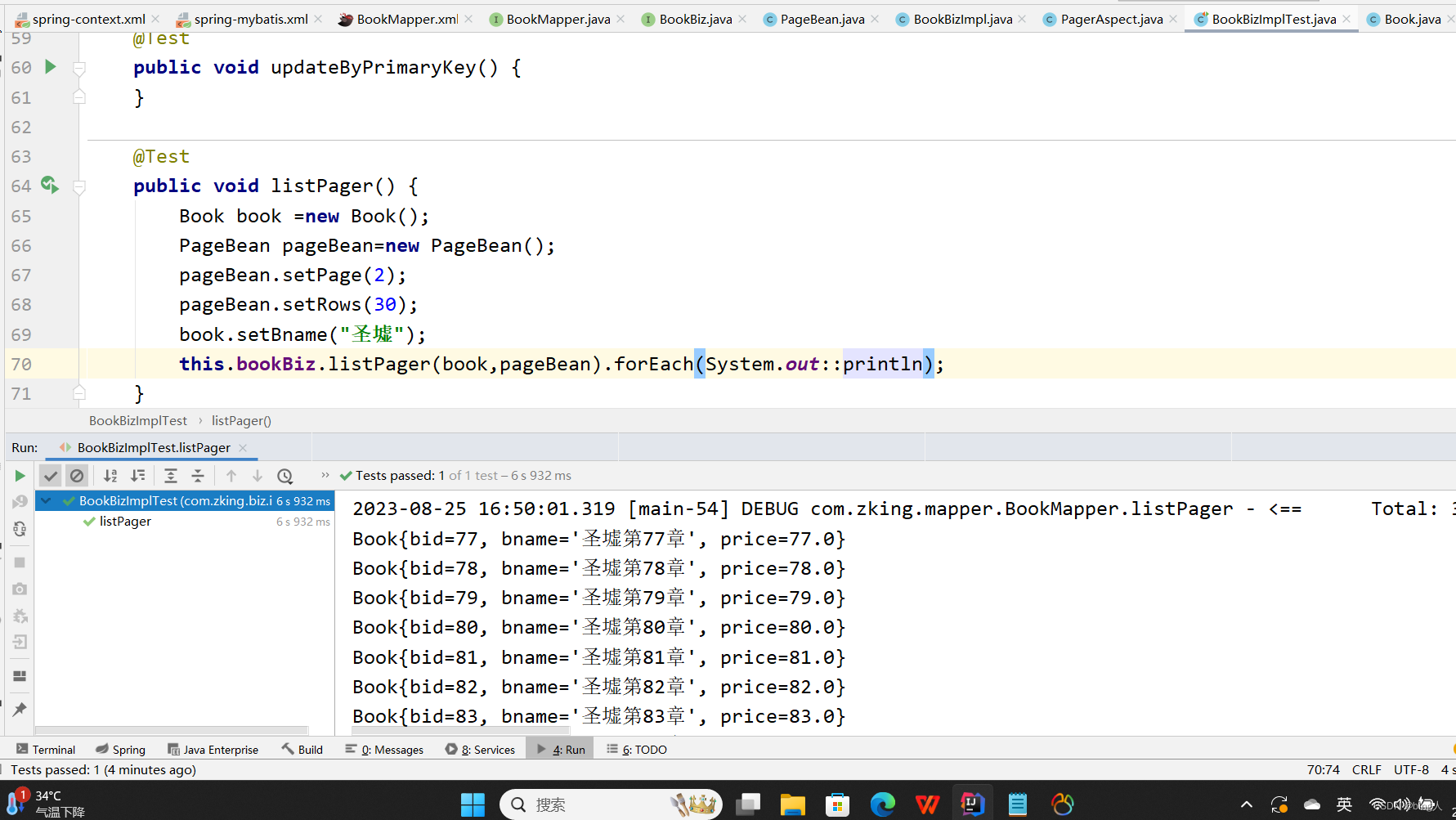Open the BookMapper.java tab

click(x=558, y=19)
